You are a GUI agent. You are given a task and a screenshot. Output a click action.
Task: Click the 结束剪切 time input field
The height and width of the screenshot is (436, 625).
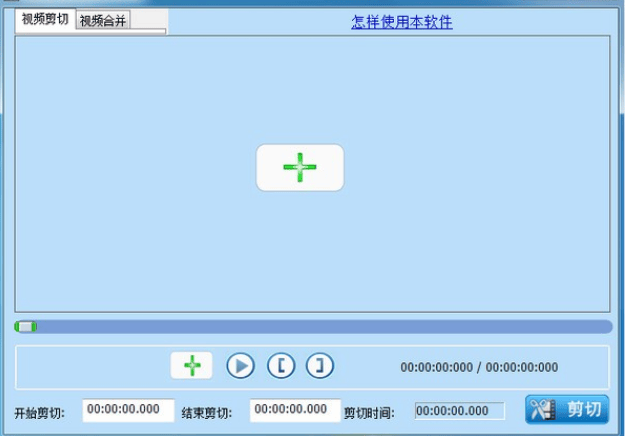tap(288, 410)
